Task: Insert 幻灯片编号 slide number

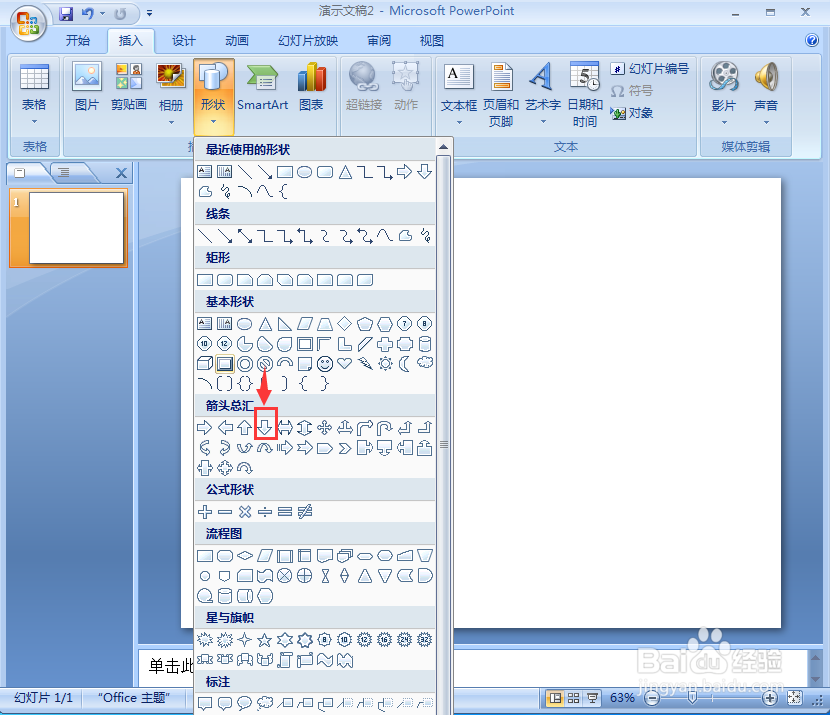Action: click(649, 69)
